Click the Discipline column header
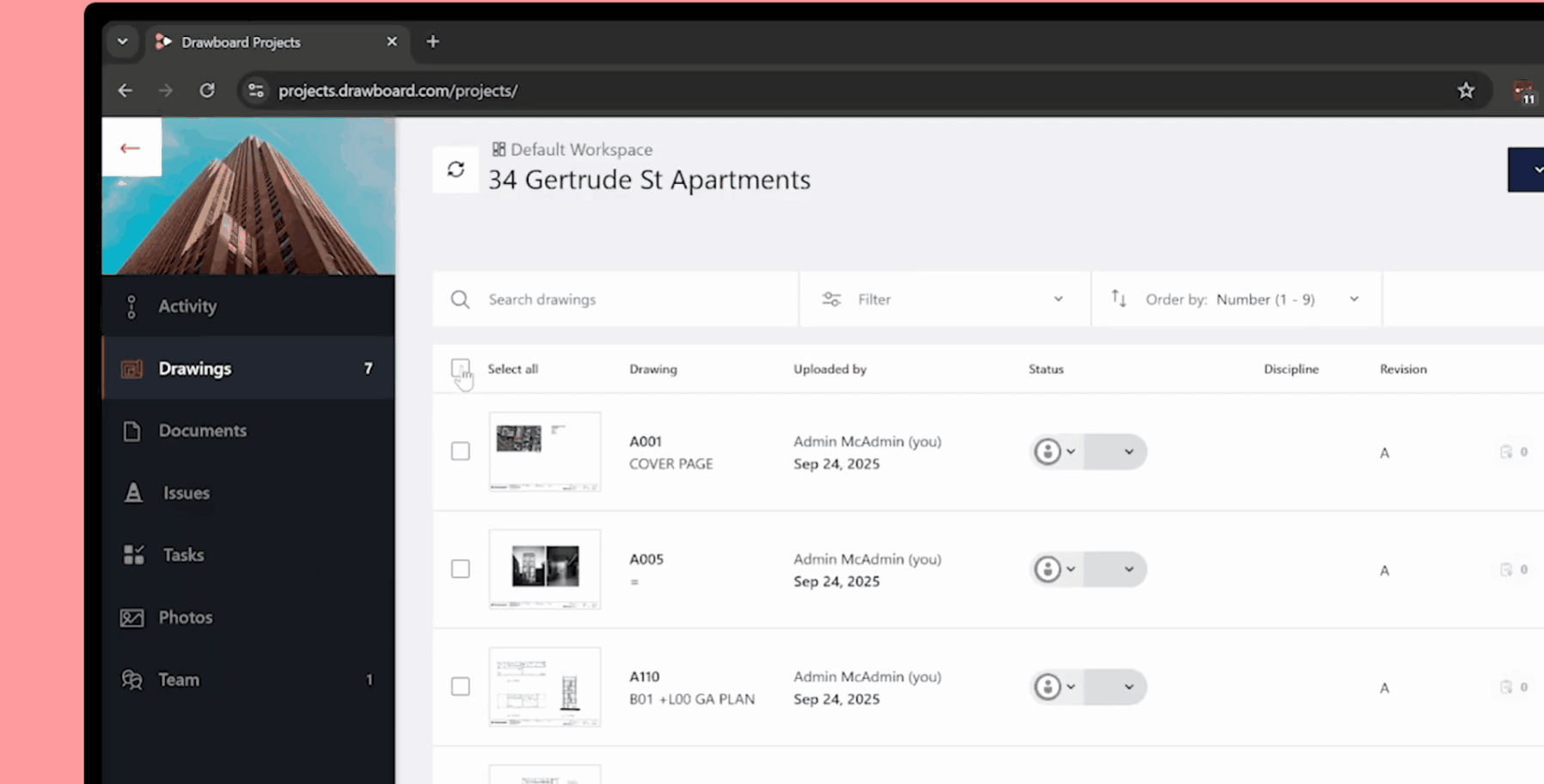This screenshot has height=784, width=1544. 1291,369
